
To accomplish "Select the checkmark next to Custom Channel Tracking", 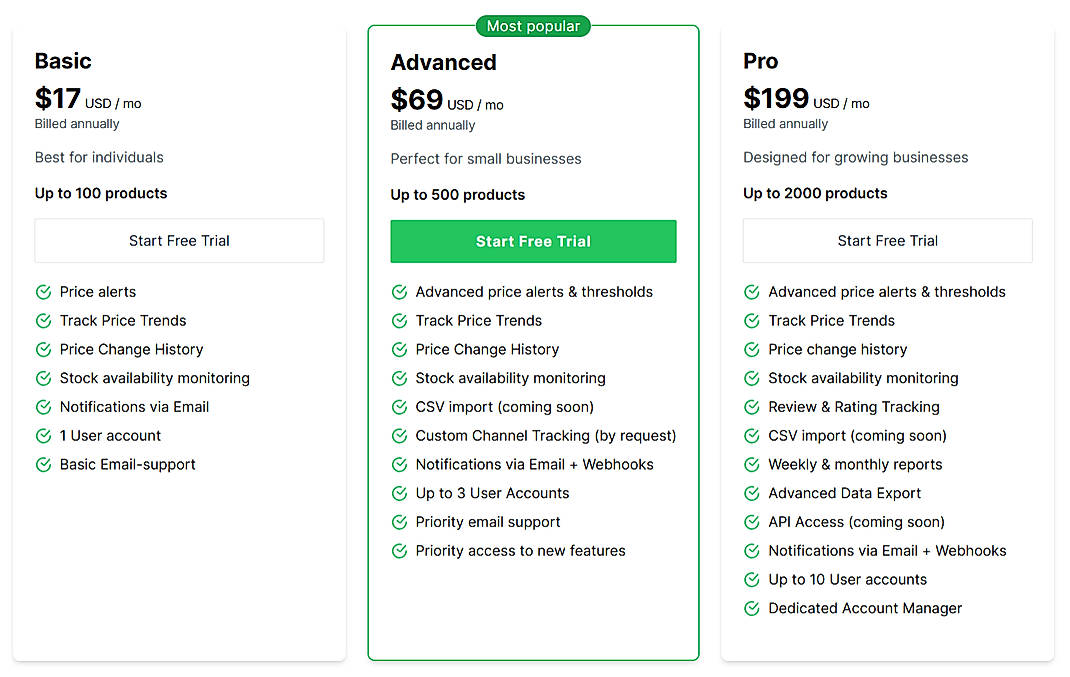I will (399, 436).
